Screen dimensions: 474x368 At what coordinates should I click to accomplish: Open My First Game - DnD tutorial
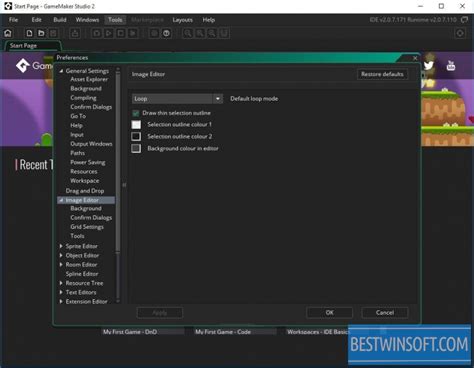[x=143, y=331]
